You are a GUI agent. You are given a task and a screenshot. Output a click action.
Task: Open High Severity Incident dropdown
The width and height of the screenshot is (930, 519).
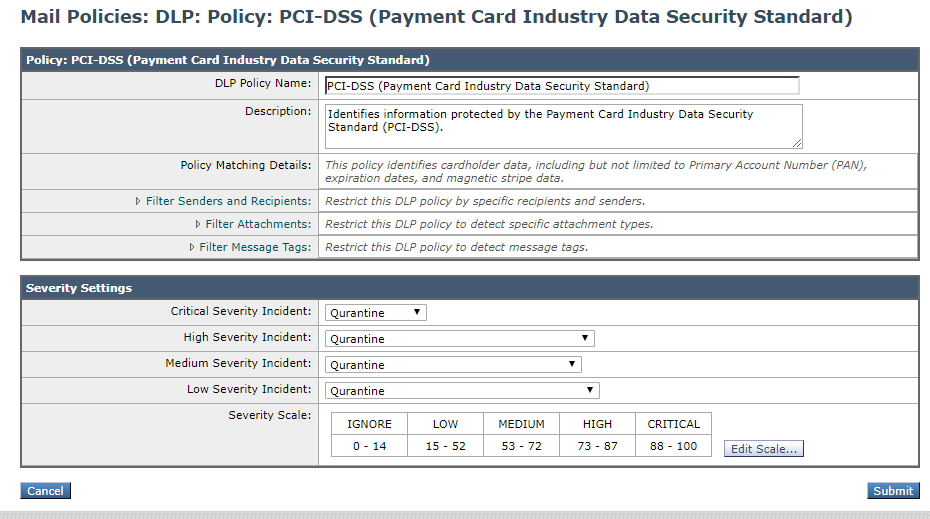tap(460, 339)
